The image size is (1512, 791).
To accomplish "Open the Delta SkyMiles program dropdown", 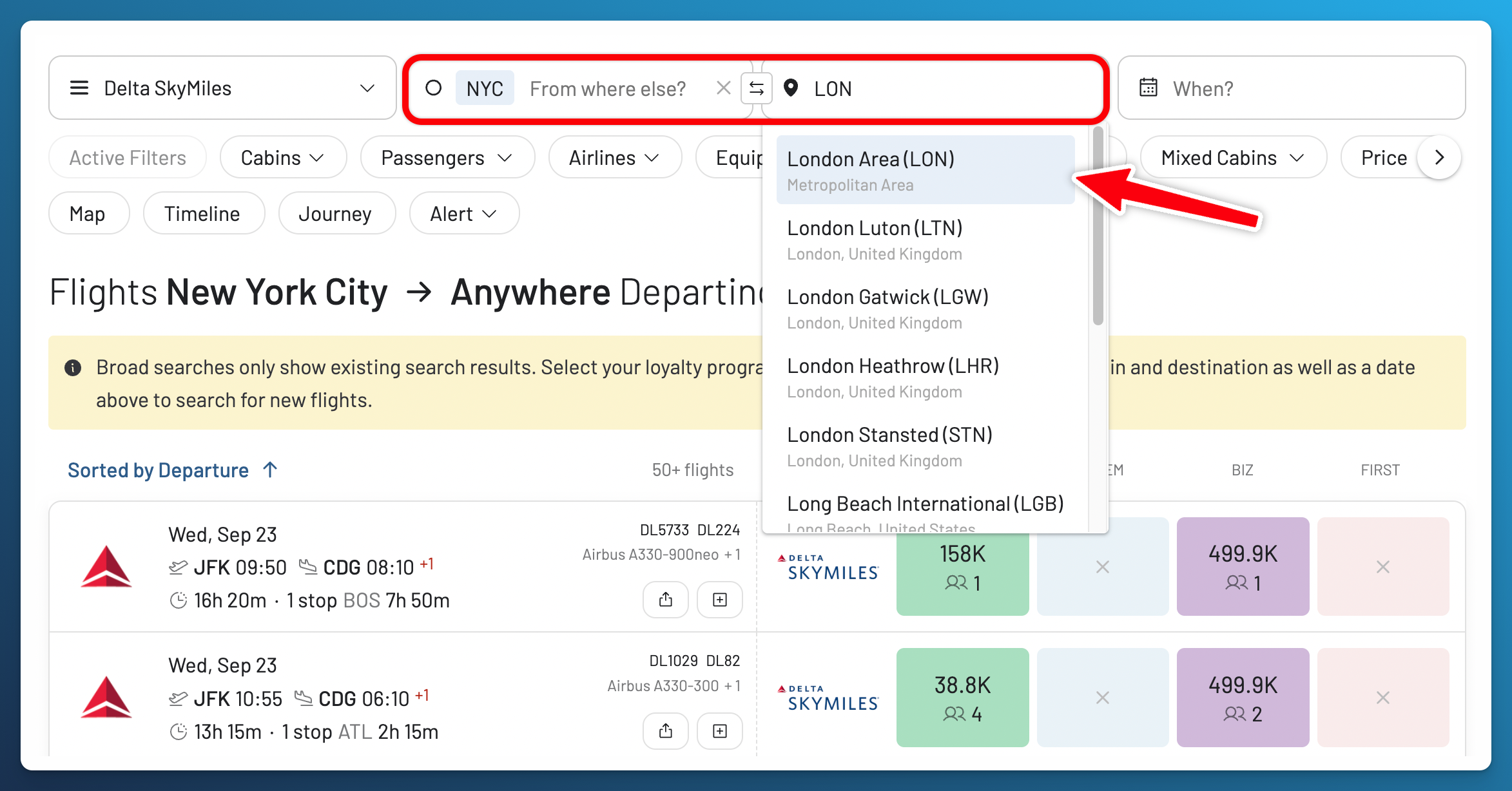I will click(x=222, y=88).
